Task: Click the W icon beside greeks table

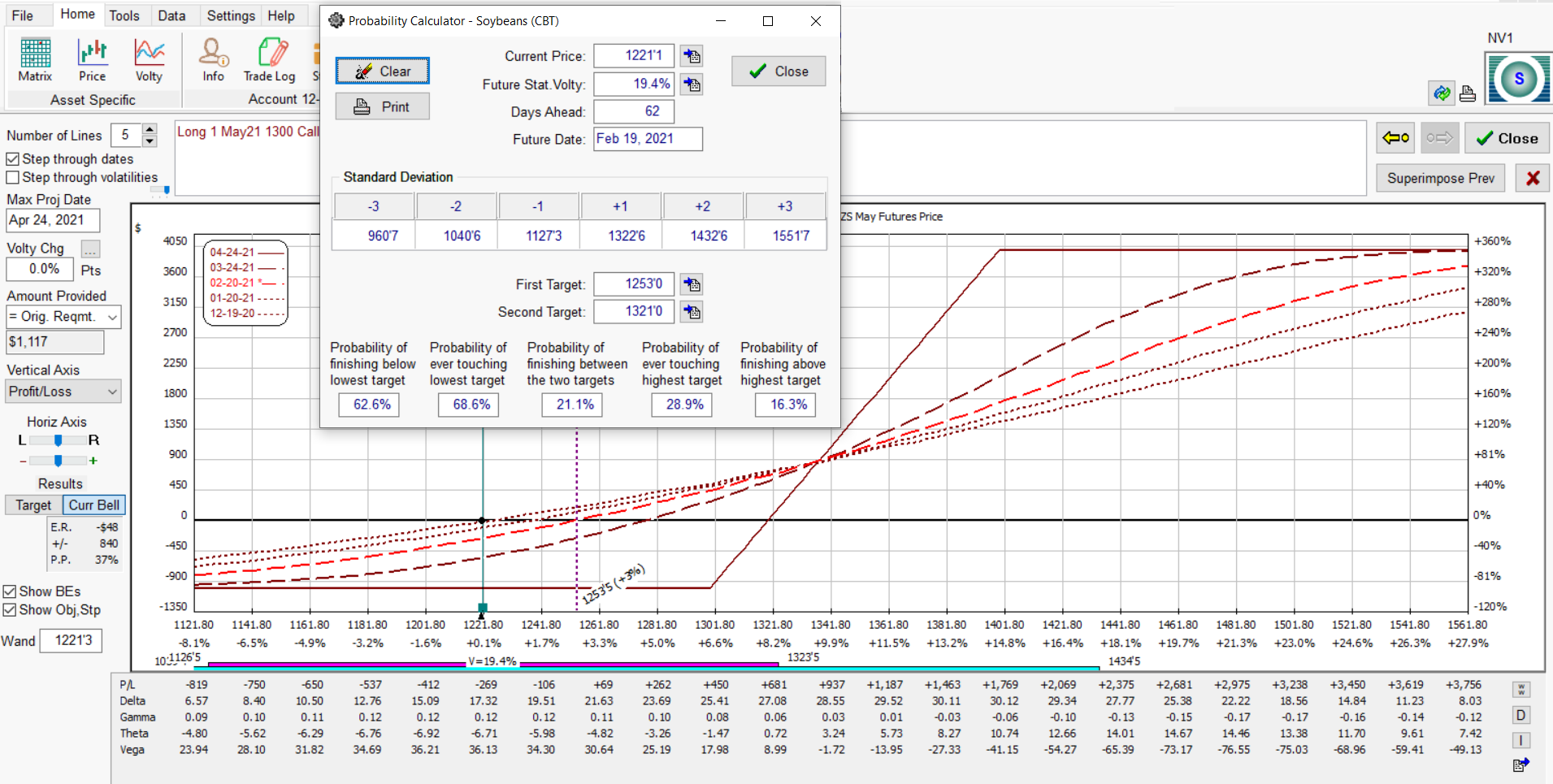Action: pyautogui.click(x=1521, y=690)
